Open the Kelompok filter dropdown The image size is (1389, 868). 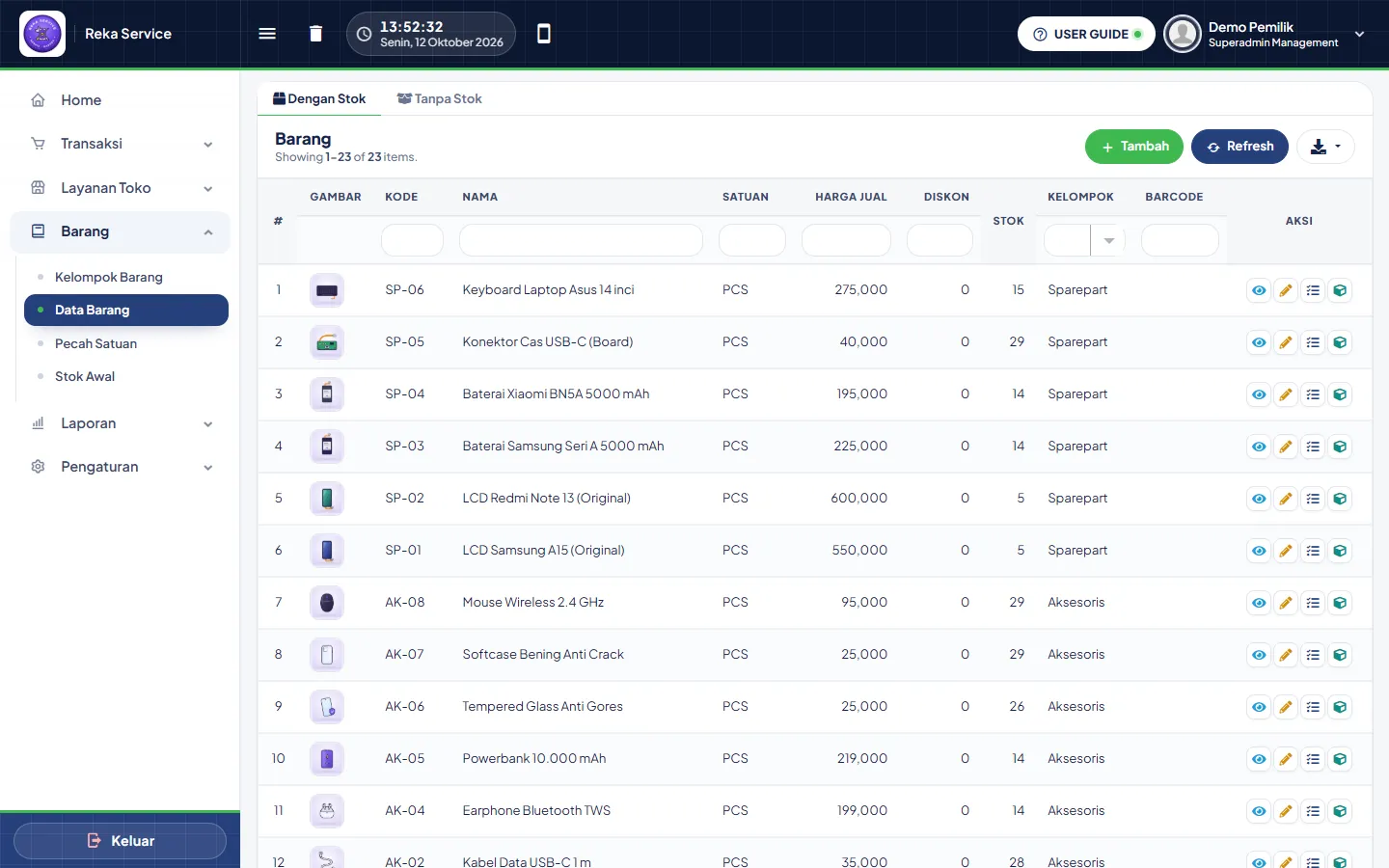[x=1084, y=240]
